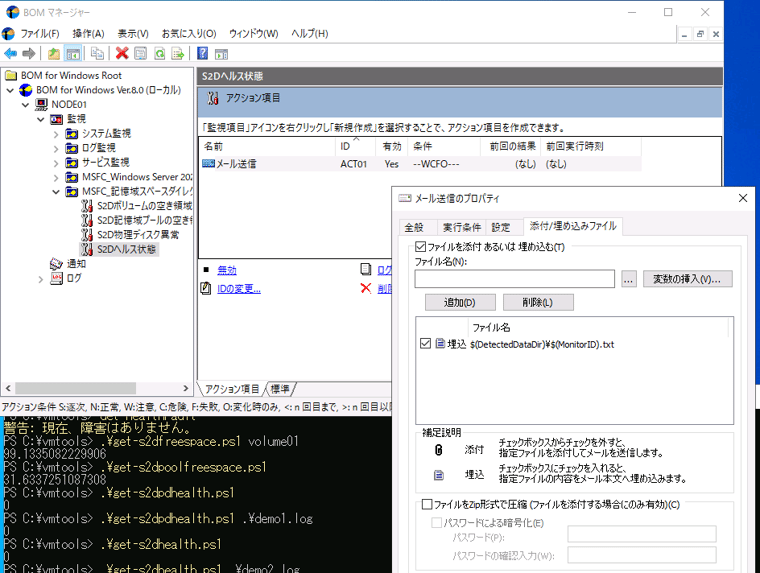The width and height of the screenshot is (760, 573).
Task: Collapse the NODE01 tree node
Action: click(x=26, y=105)
